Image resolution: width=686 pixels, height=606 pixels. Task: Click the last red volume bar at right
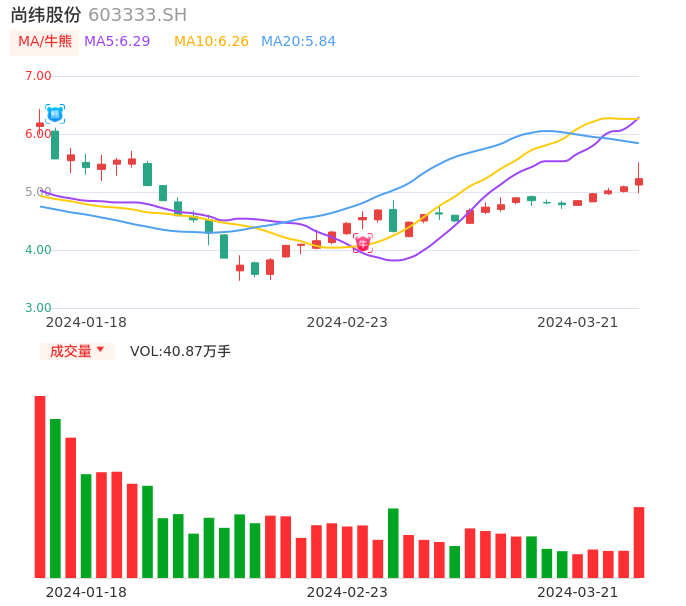(639, 543)
